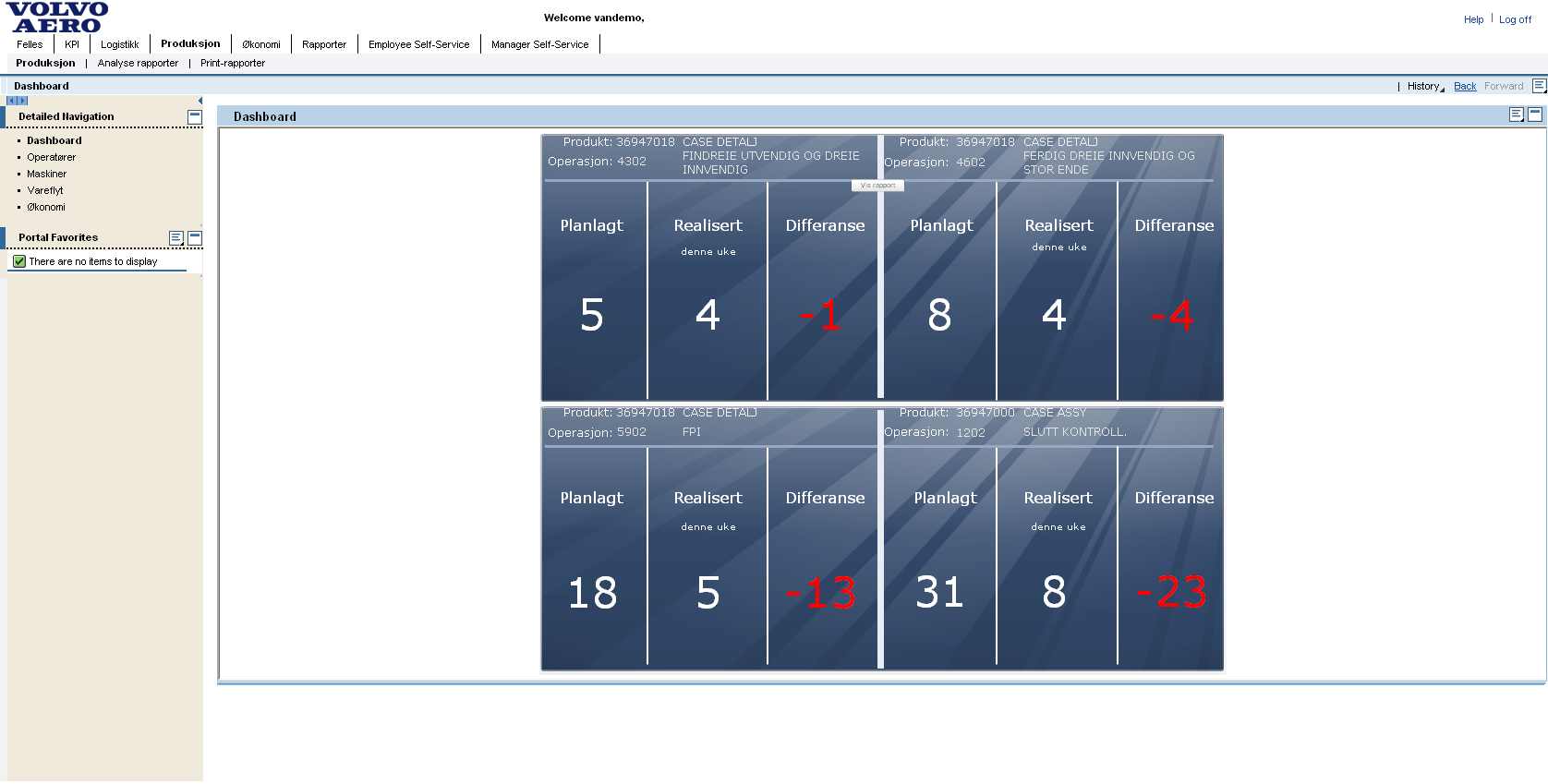
Task: Click the Operasjon: 5902 header text
Action: [597, 432]
